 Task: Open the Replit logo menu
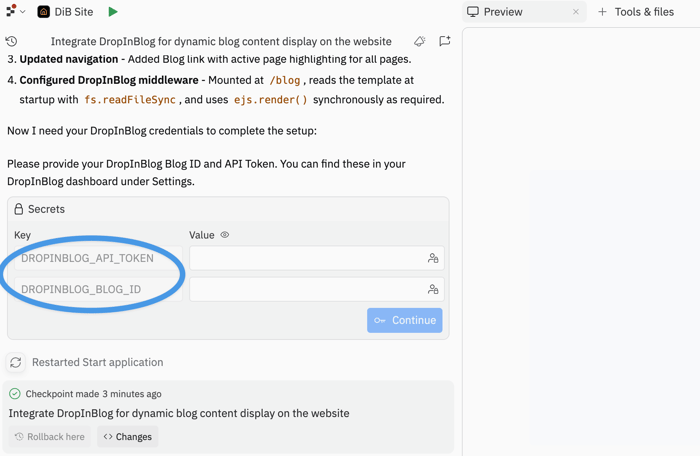11,10
